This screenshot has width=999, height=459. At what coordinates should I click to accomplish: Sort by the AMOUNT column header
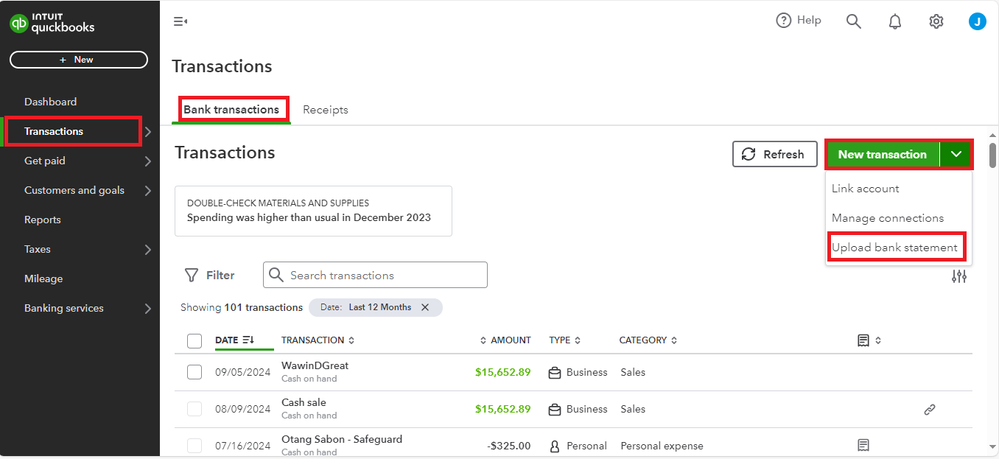coord(505,340)
